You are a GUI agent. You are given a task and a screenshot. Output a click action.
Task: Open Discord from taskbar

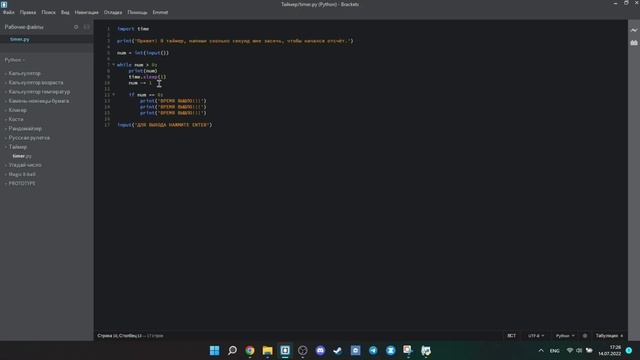pyautogui.click(x=320, y=351)
